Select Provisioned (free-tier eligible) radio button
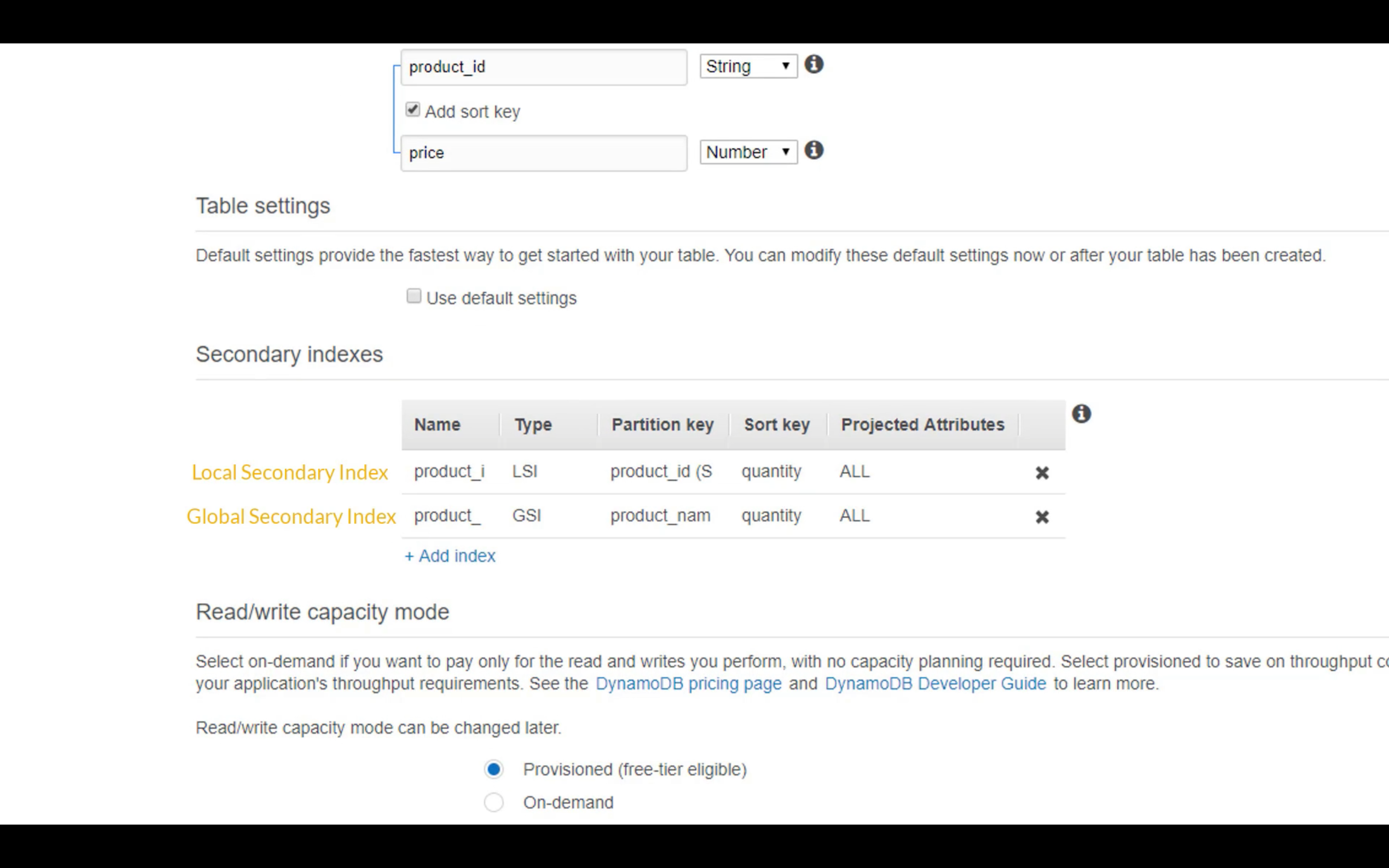1389x868 pixels. tap(494, 769)
